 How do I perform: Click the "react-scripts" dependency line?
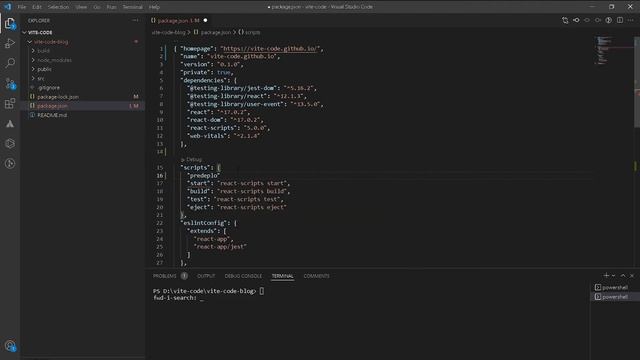(228, 128)
